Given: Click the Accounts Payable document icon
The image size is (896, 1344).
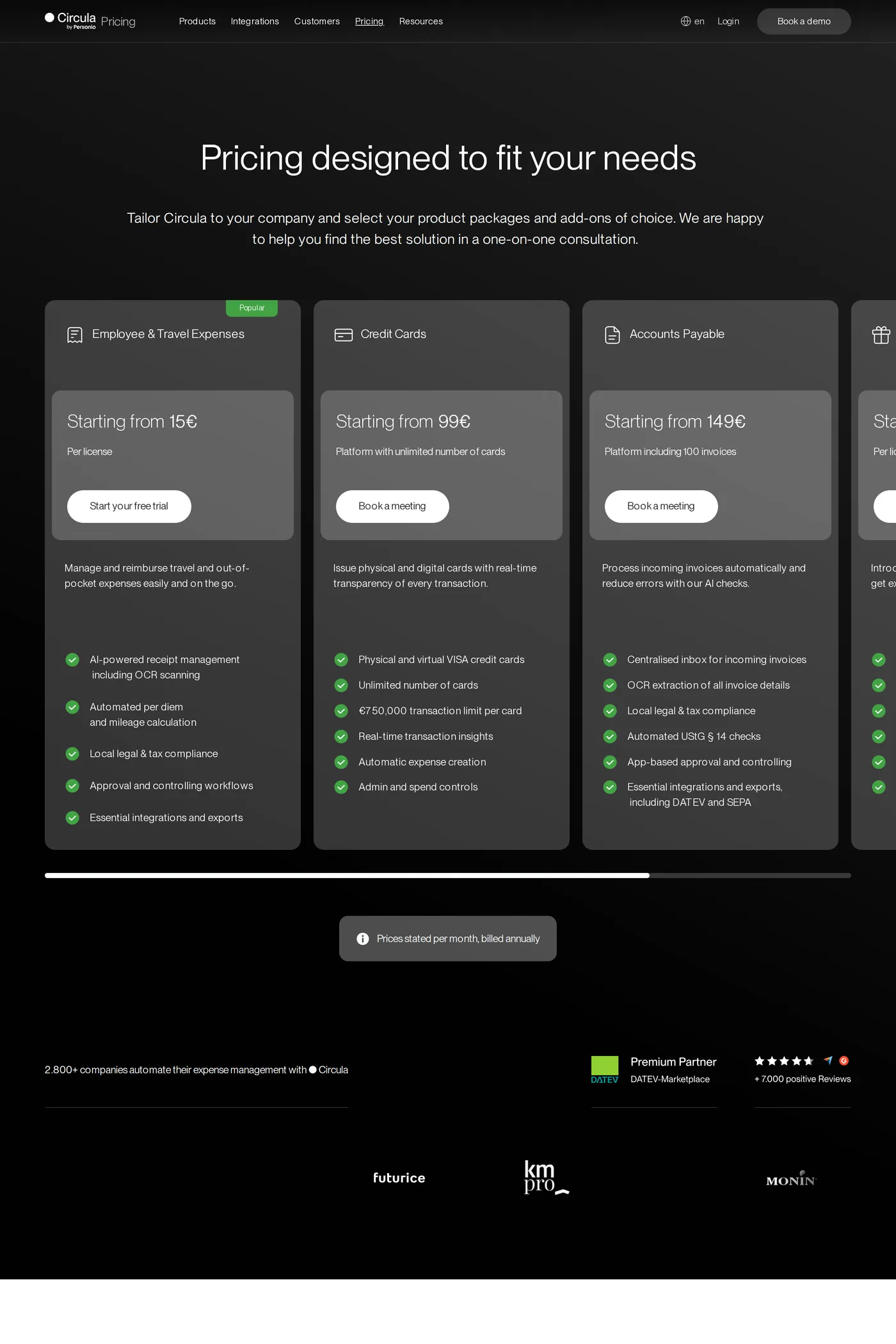Looking at the screenshot, I should tap(612, 335).
